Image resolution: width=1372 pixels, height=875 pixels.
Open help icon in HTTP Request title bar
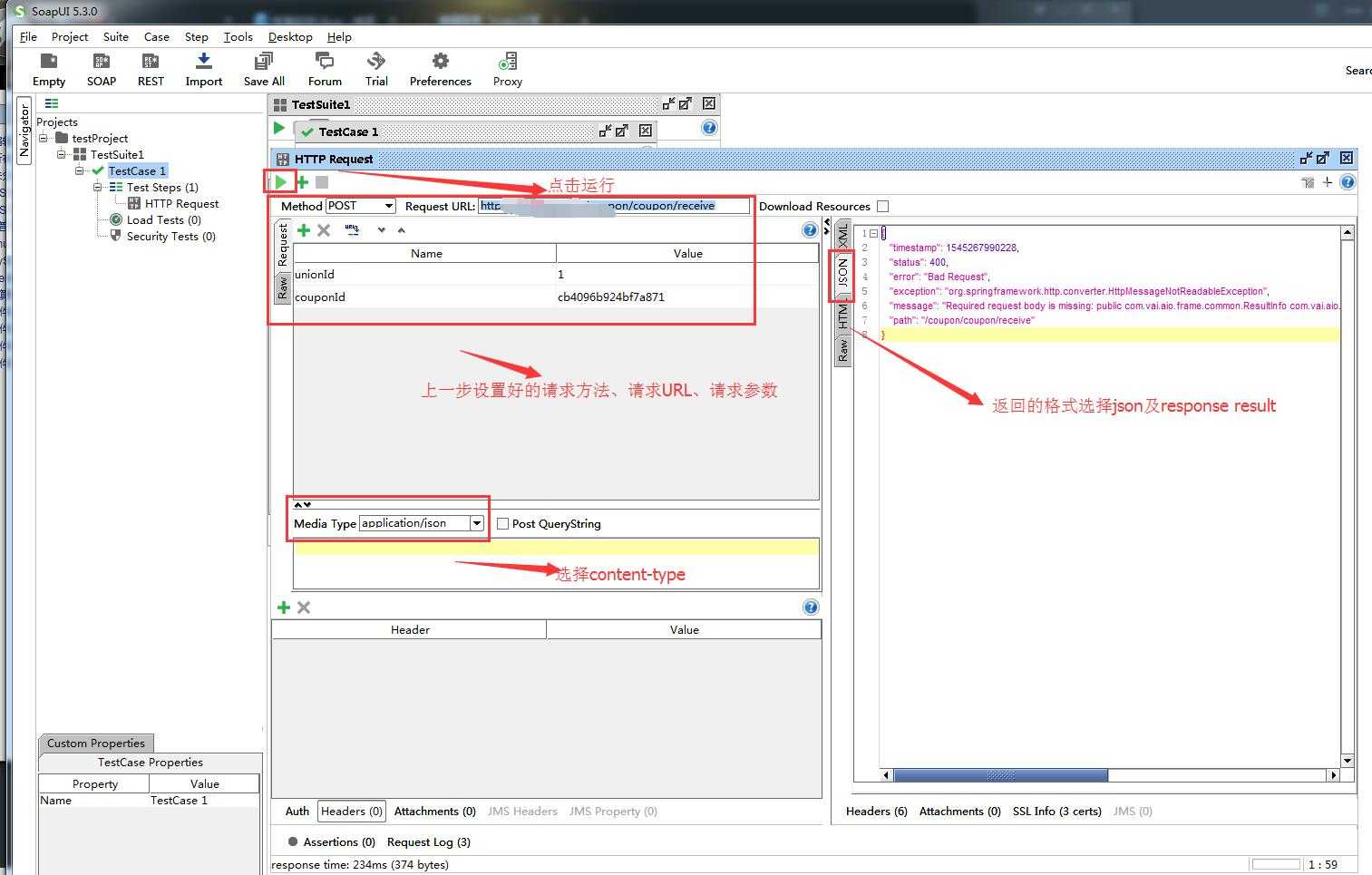coord(1348,182)
